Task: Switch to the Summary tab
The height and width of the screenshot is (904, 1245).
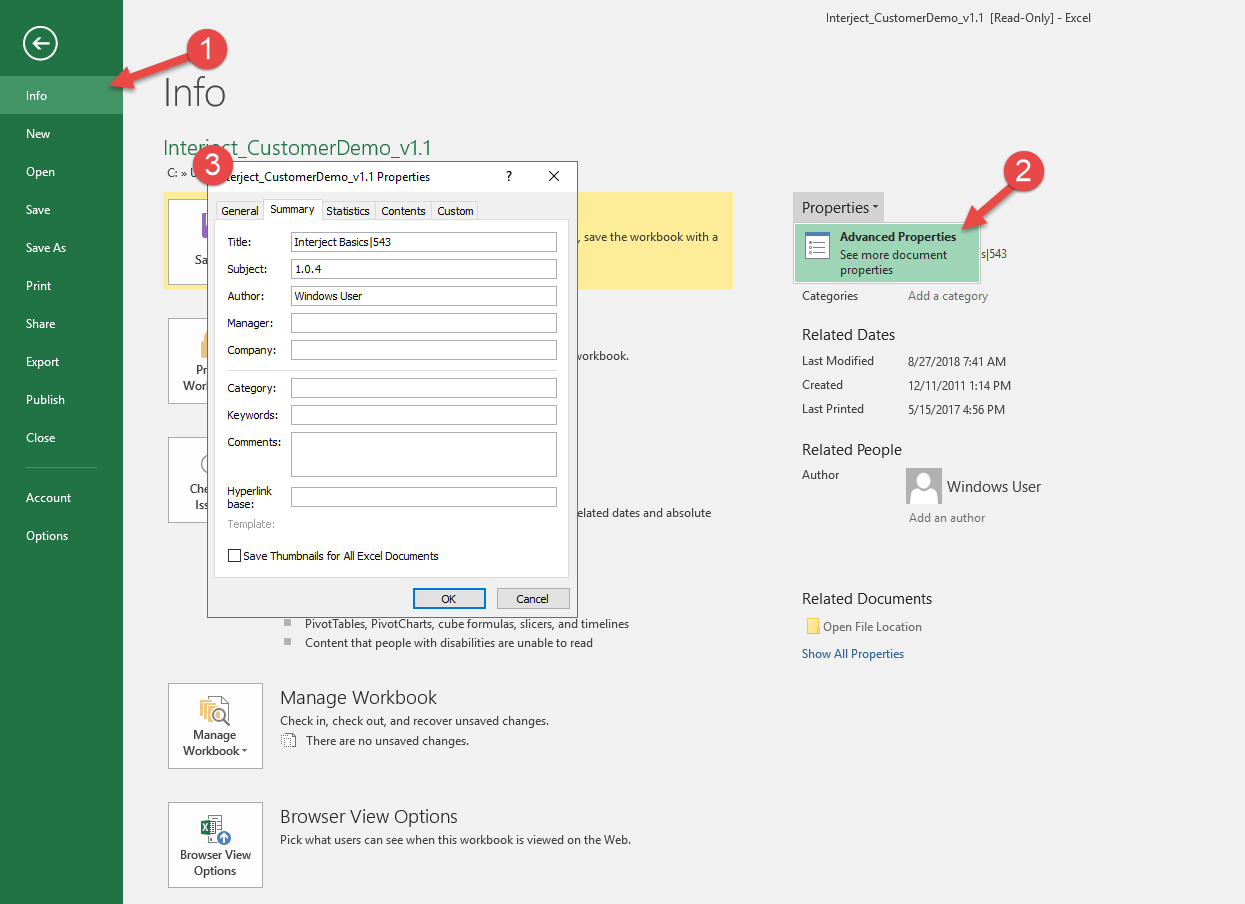Action: click(292, 209)
